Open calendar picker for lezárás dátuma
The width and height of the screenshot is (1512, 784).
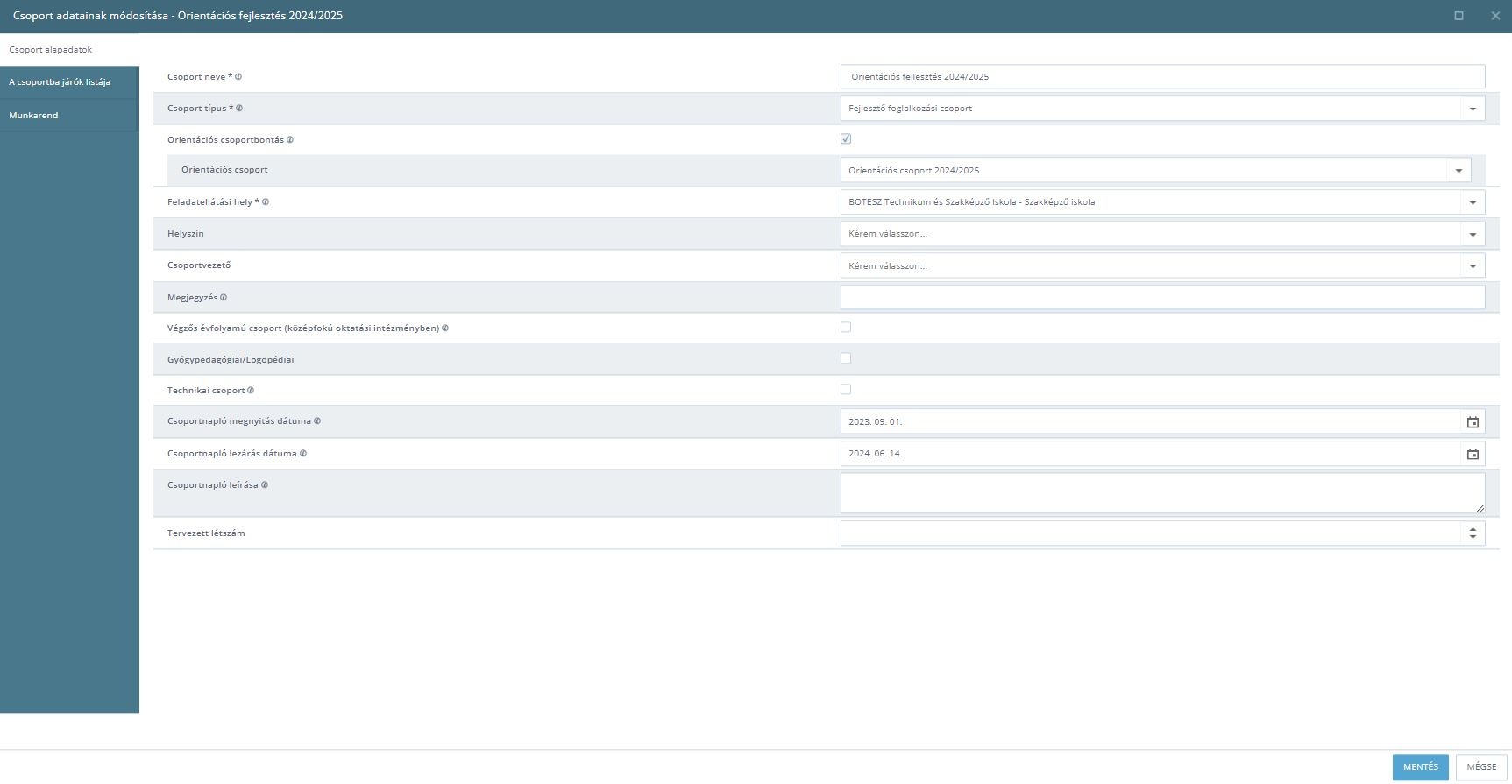1473,454
